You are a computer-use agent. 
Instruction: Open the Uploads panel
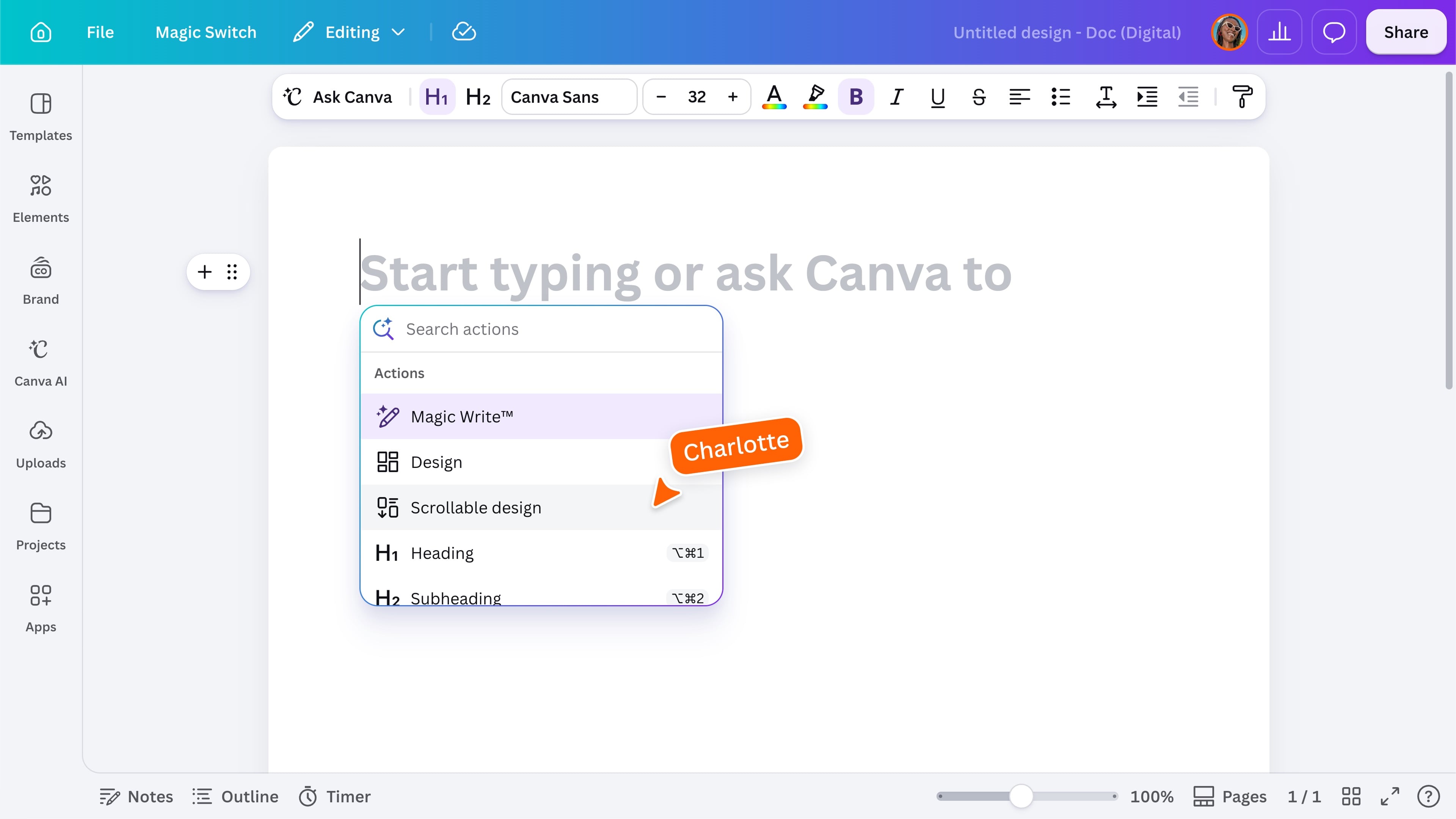coord(41,445)
